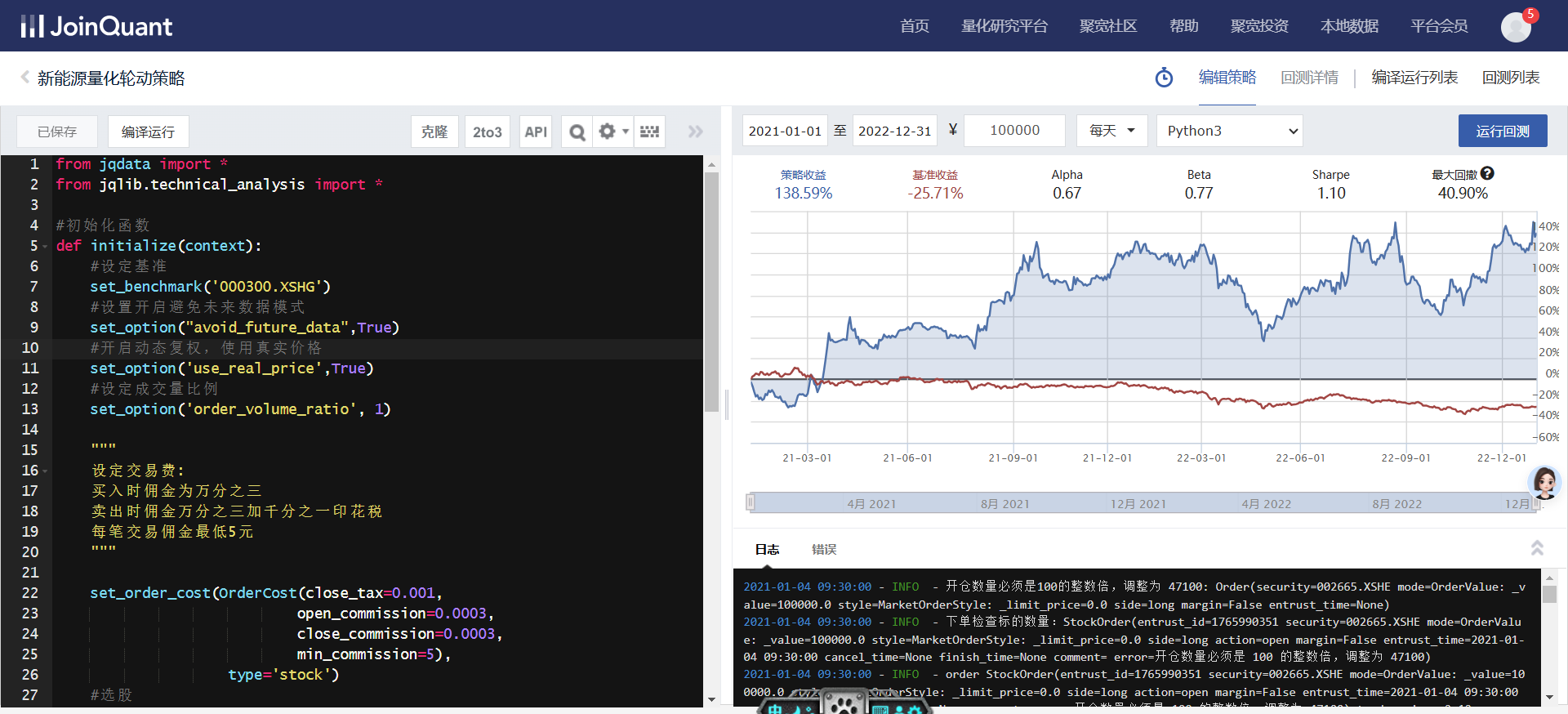
Task: Click line number 10 in the editor gutter
Action: click(30, 348)
